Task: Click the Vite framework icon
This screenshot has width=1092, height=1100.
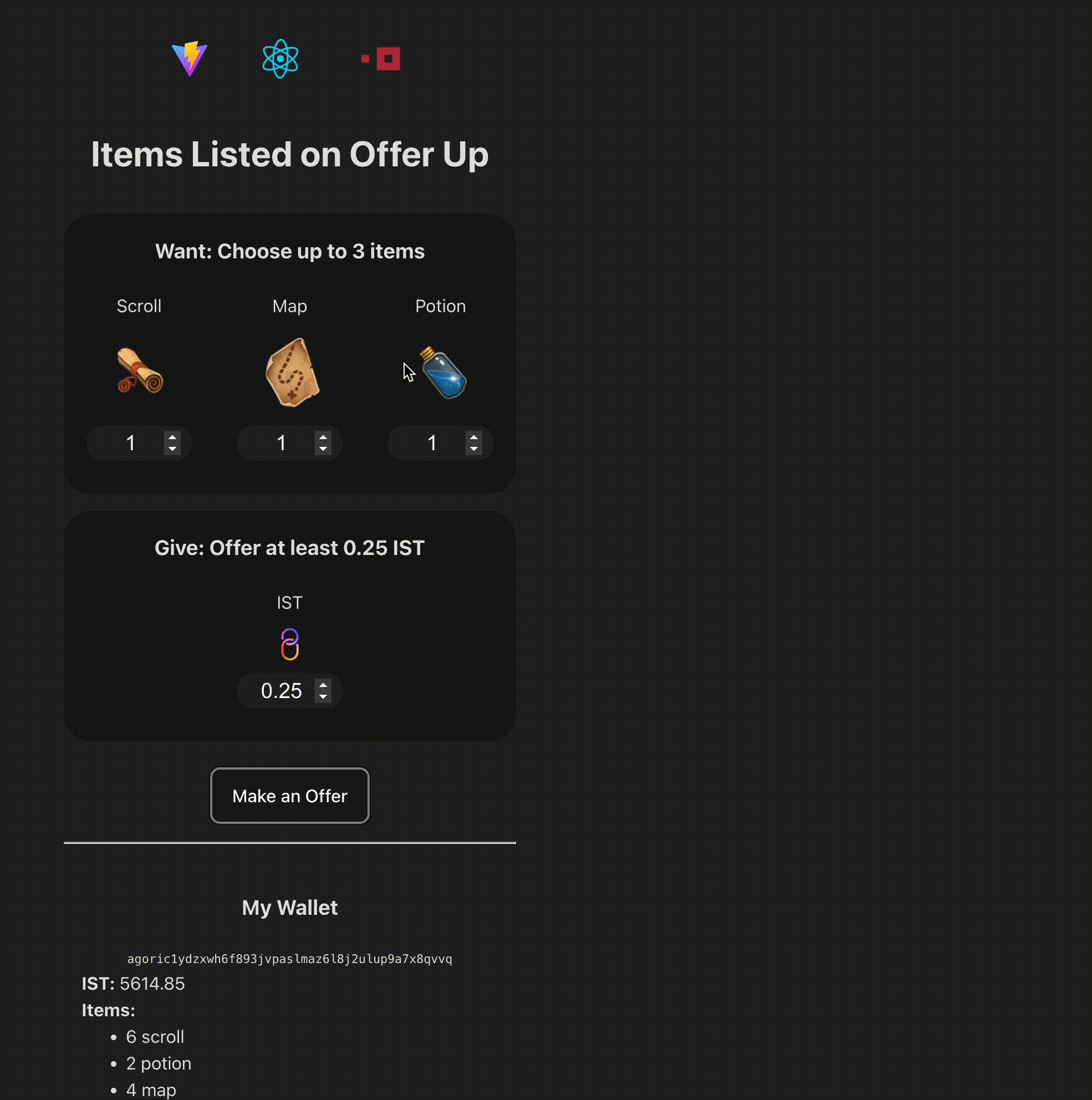Action: click(190, 58)
